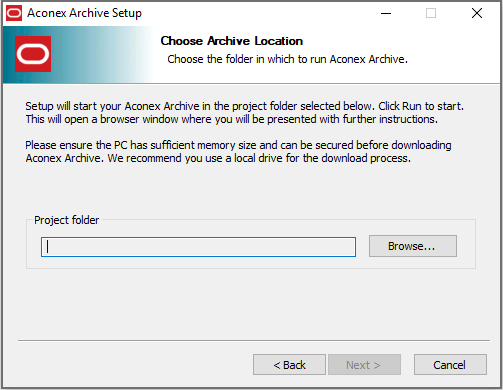Click the 'Please ensure the PC' paragraph
This screenshot has width=503, height=390.
pos(238,151)
